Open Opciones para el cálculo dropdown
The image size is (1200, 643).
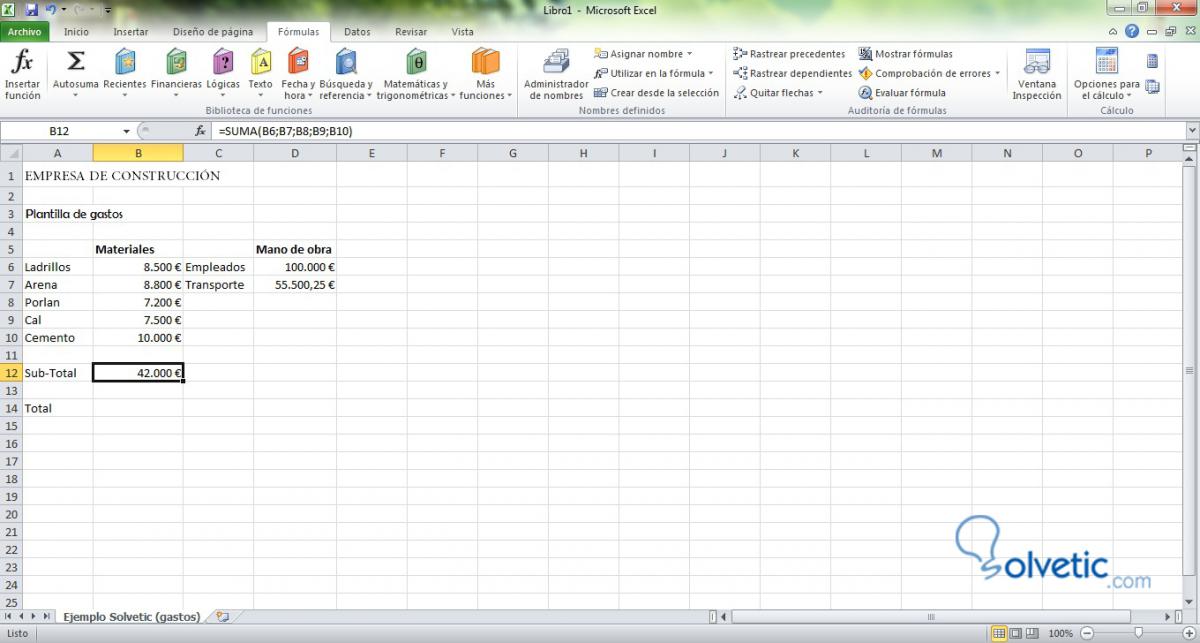point(1106,74)
